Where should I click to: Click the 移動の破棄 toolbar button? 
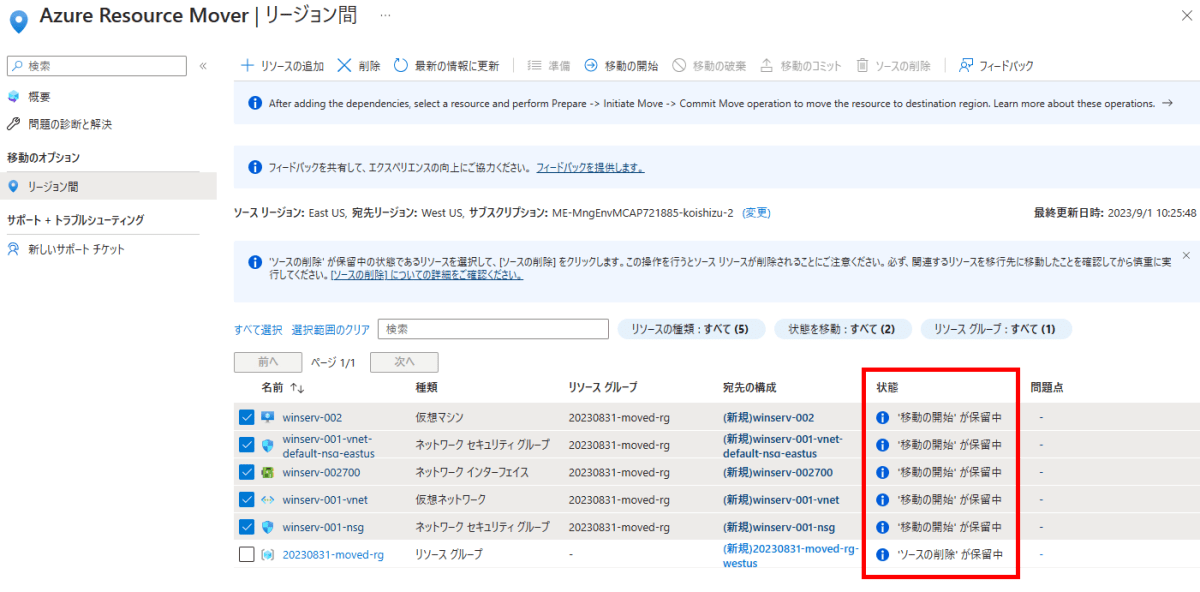click(x=709, y=66)
